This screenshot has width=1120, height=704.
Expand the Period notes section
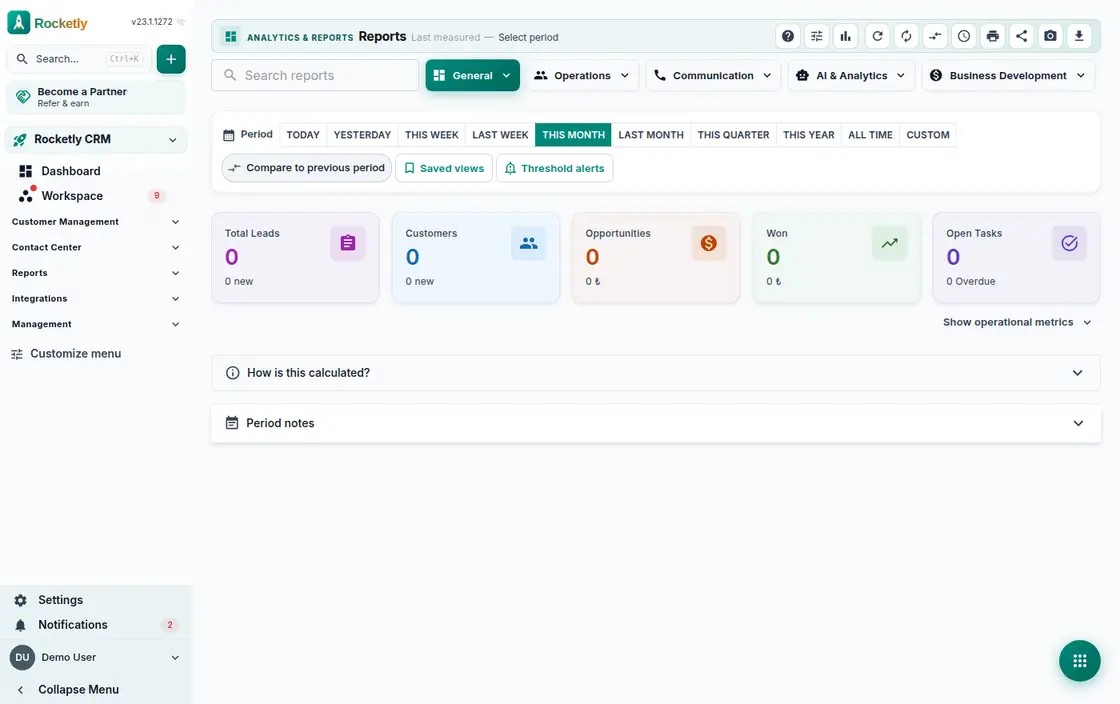pos(655,423)
